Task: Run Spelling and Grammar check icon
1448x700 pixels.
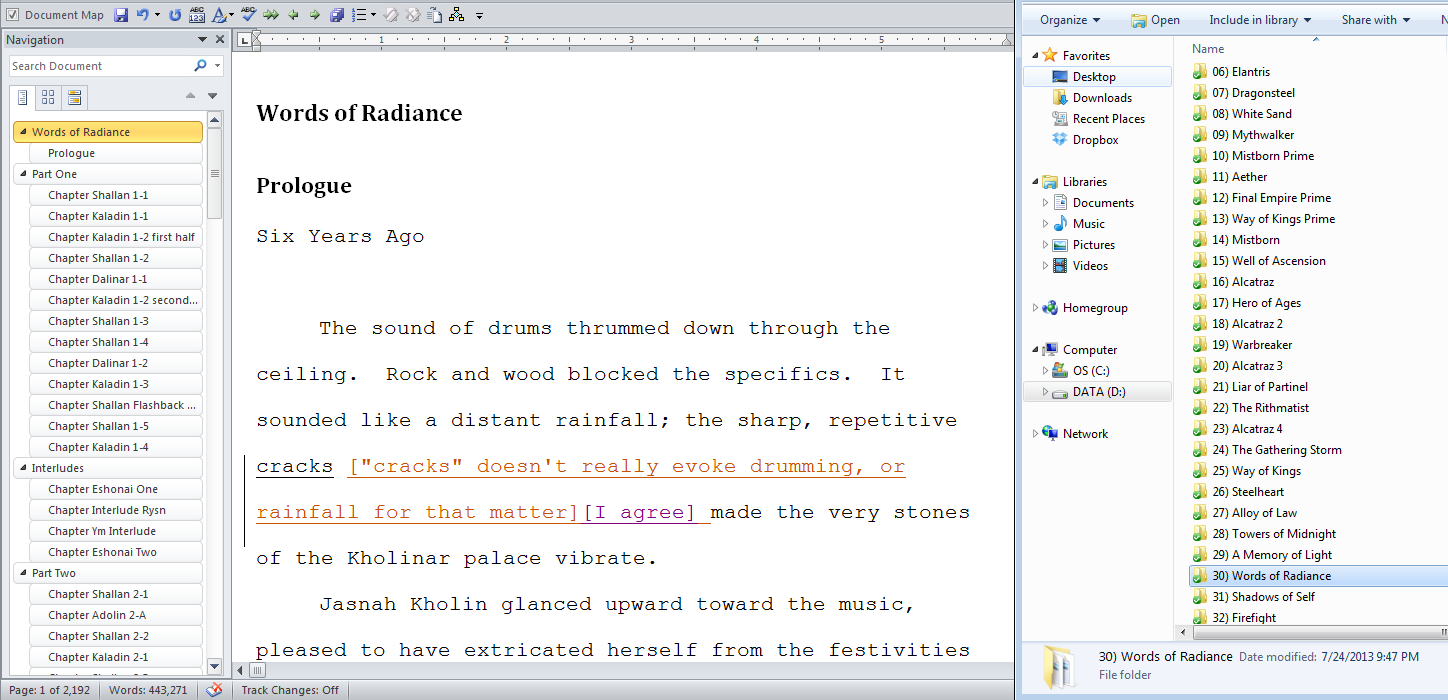Action: [x=249, y=15]
